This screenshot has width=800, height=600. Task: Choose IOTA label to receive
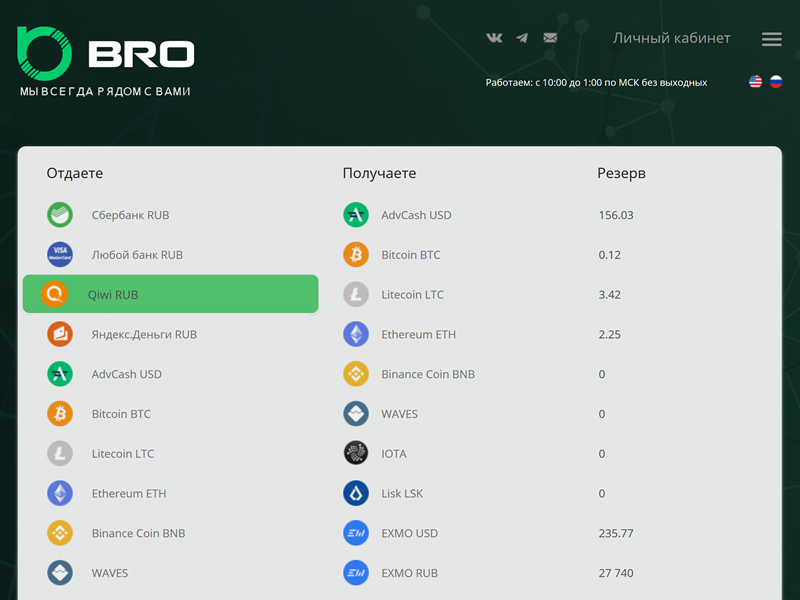pos(394,454)
